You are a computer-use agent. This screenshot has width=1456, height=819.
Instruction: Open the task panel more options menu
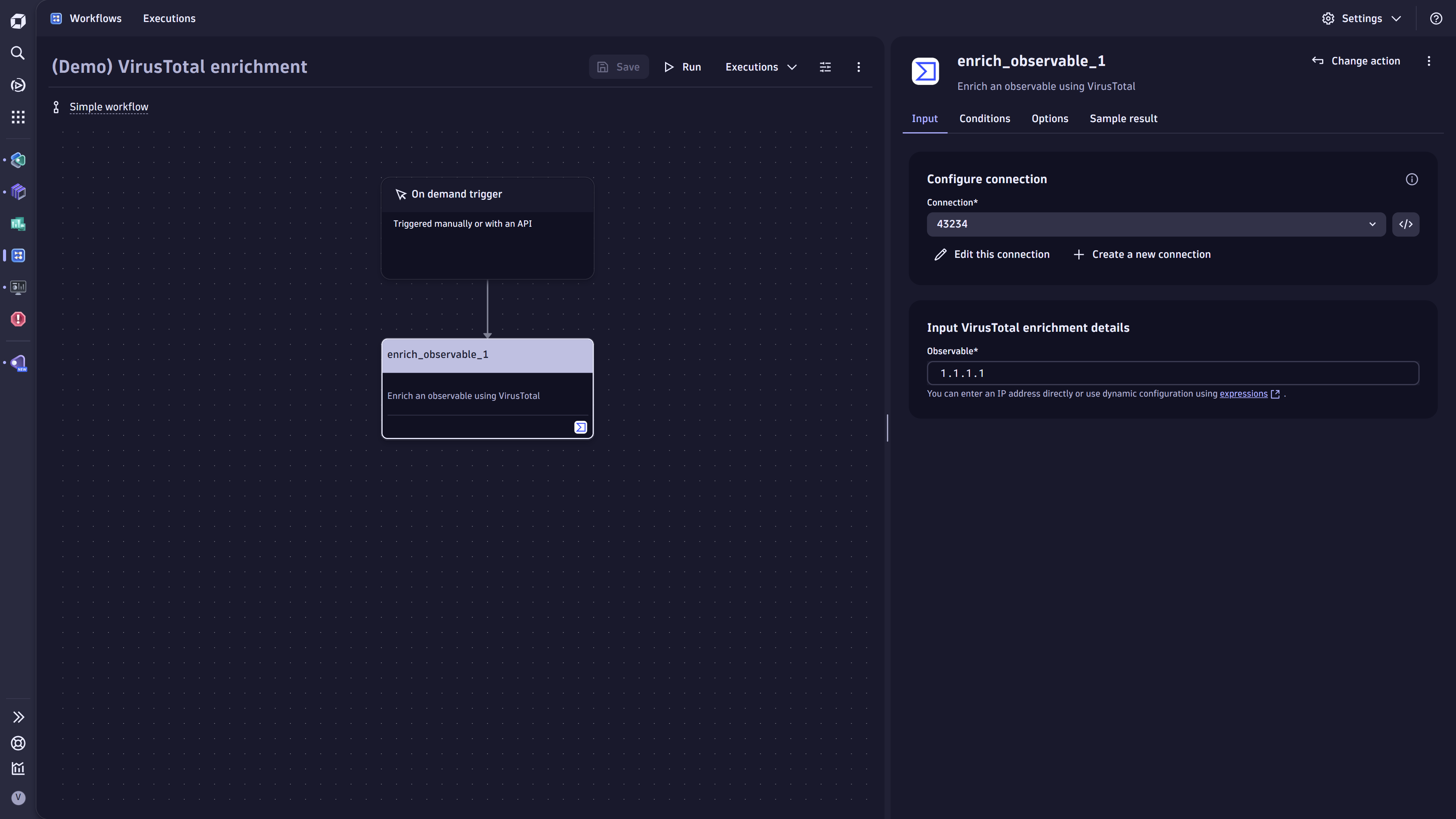coord(1428,61)
